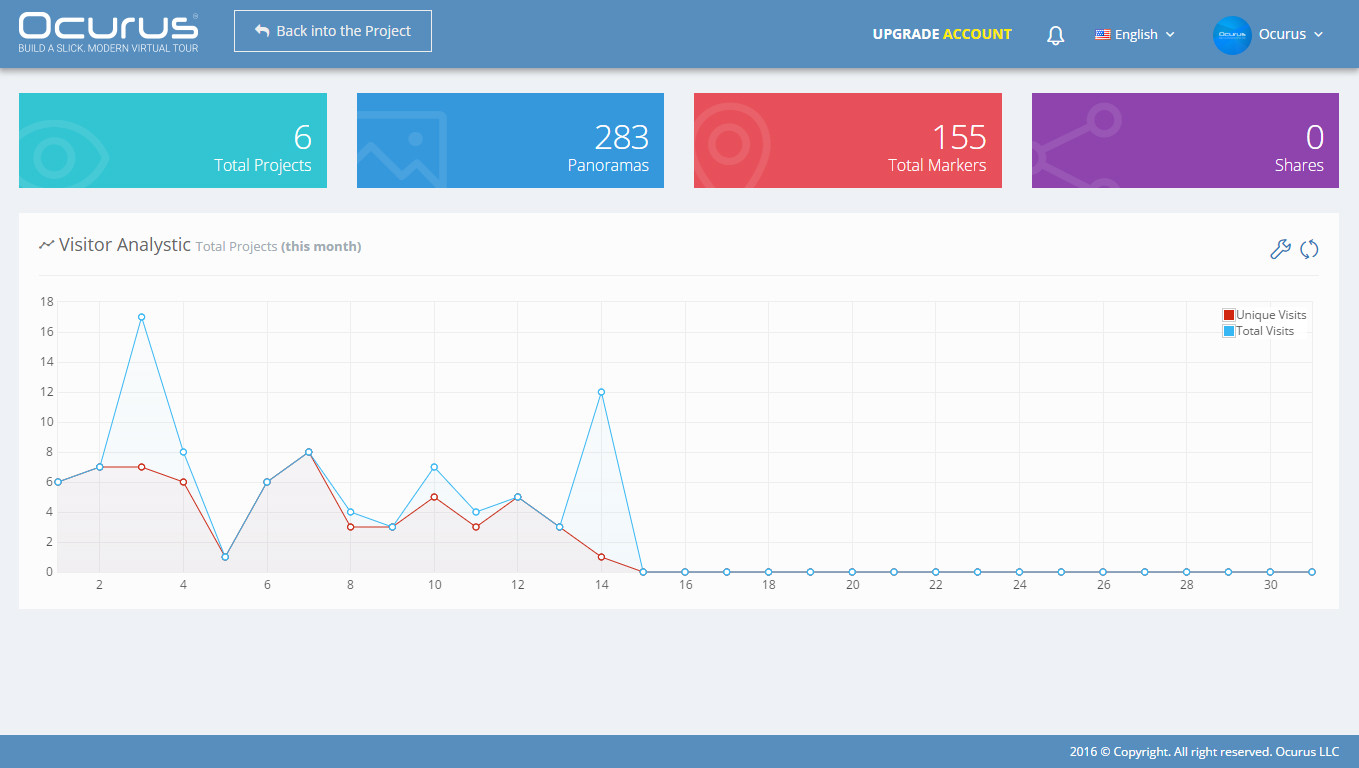Click Back into the Project button

point(333,31)
